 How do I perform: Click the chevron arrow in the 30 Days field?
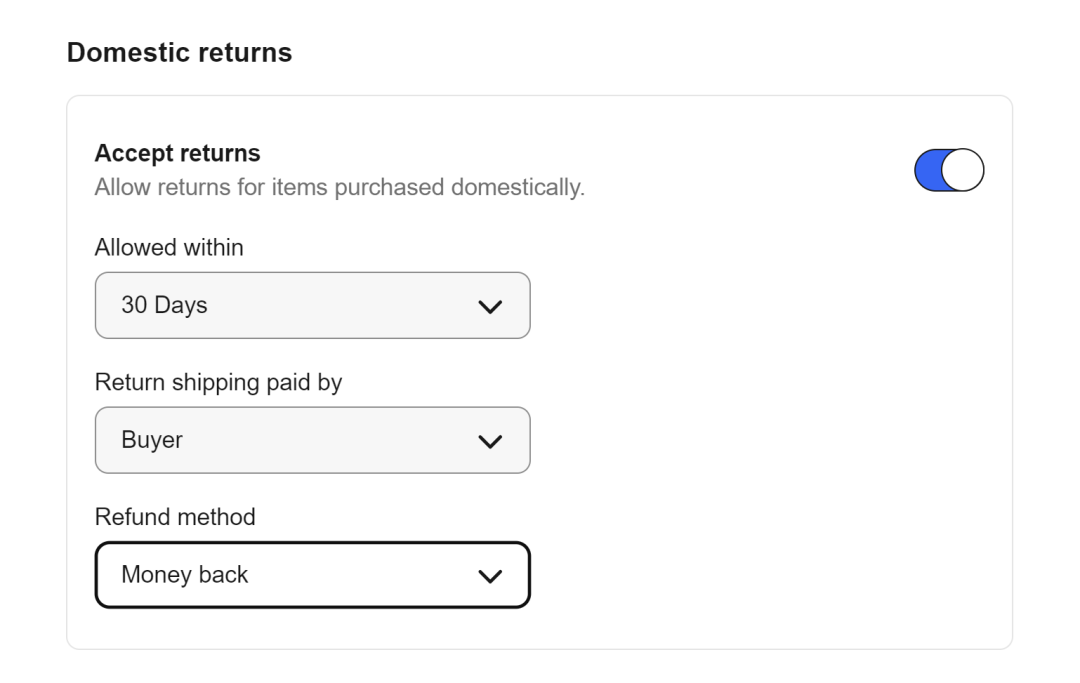coord(489,306)
